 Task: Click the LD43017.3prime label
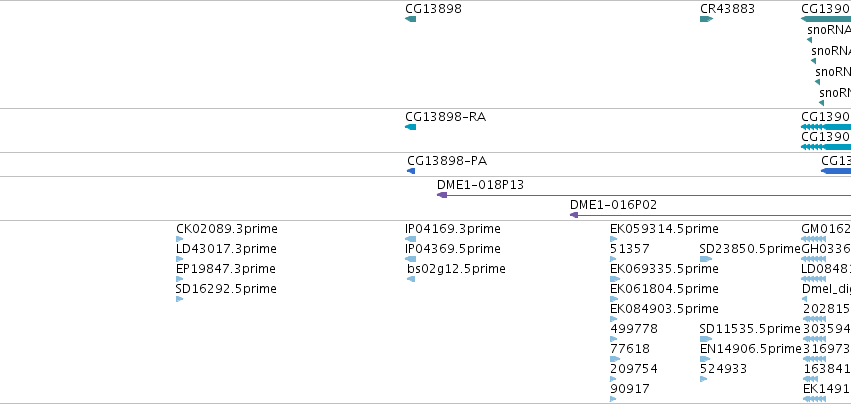tap(226, 248)
